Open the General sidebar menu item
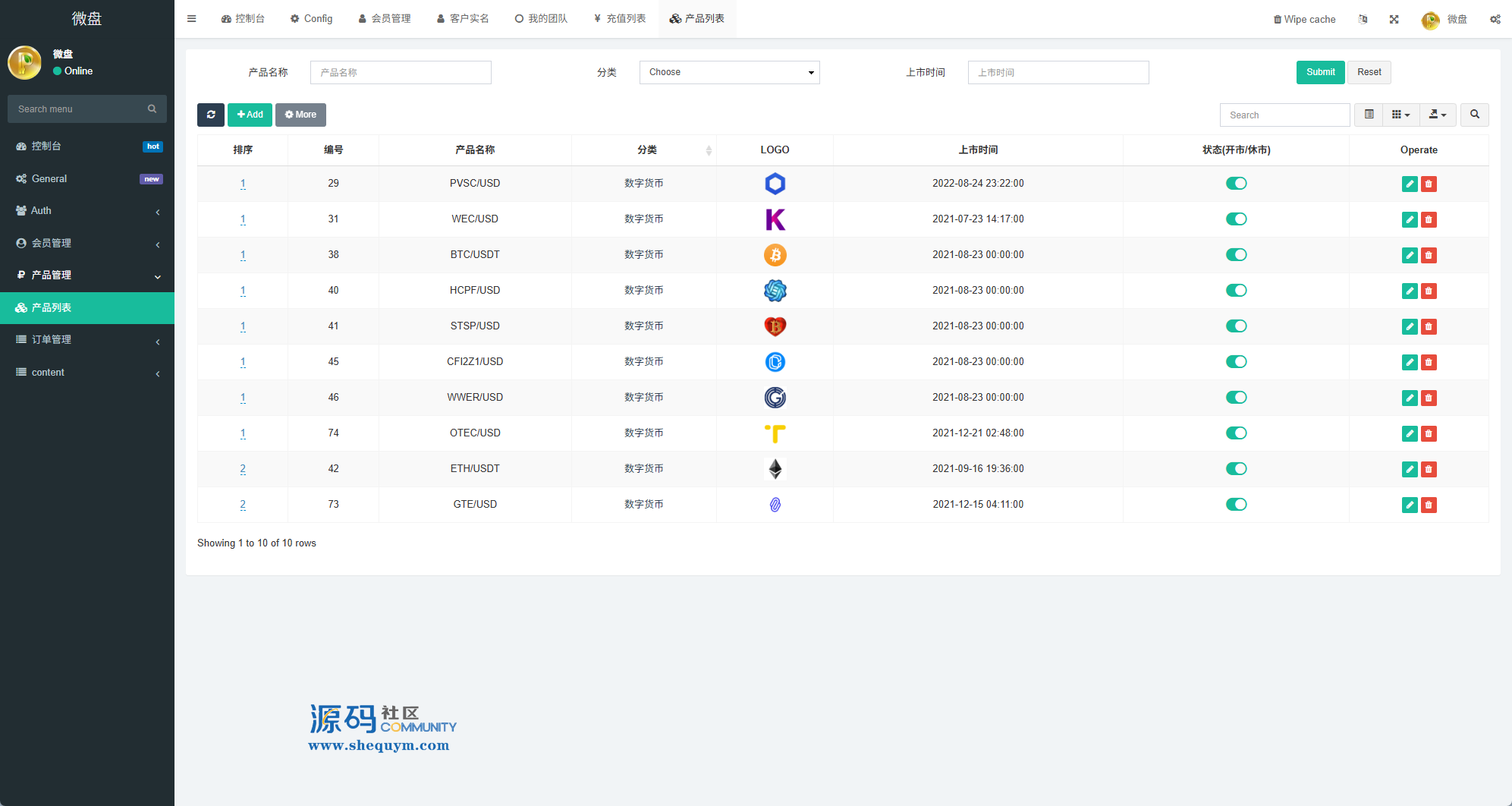 (87, 179)
